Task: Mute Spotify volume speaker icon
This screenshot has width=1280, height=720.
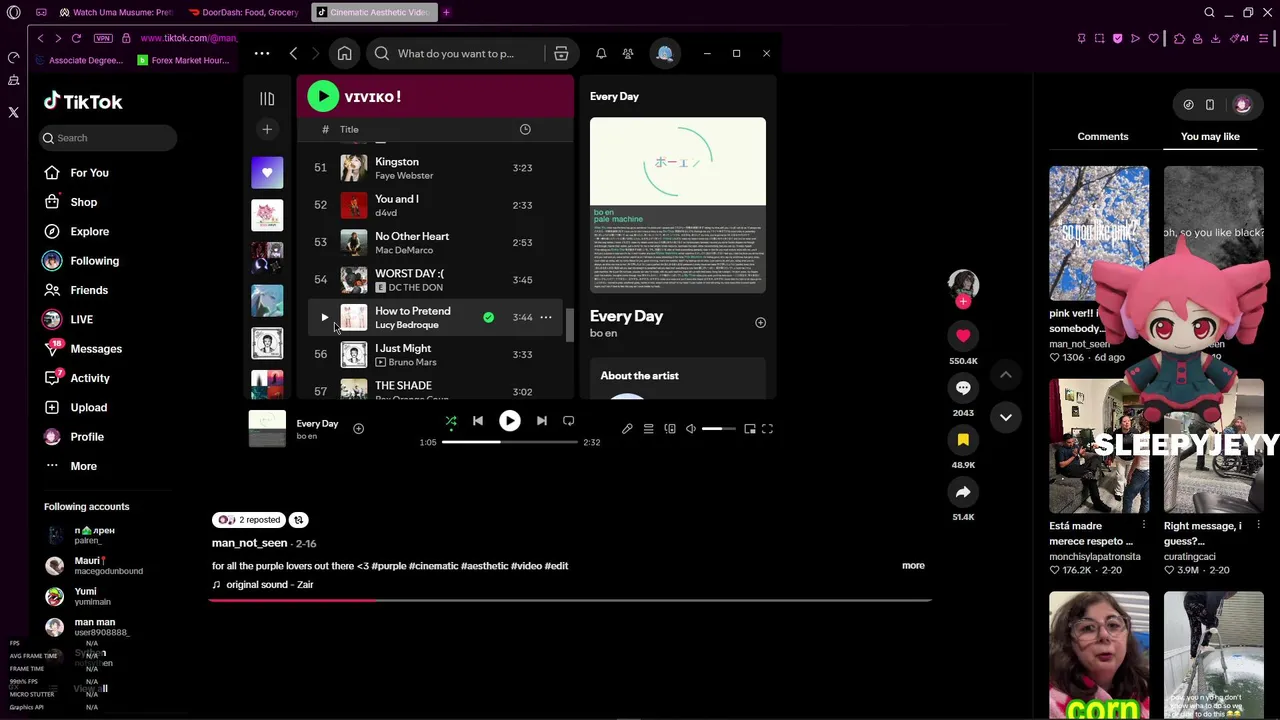Action: tap(691, 429)
